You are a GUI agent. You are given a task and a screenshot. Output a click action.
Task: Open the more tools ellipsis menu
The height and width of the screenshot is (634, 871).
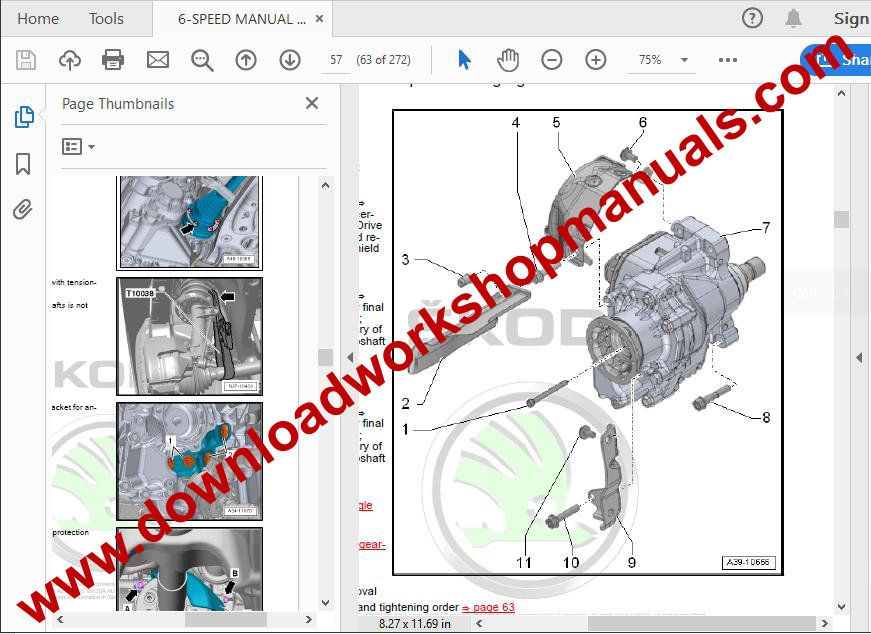point(728,60)
